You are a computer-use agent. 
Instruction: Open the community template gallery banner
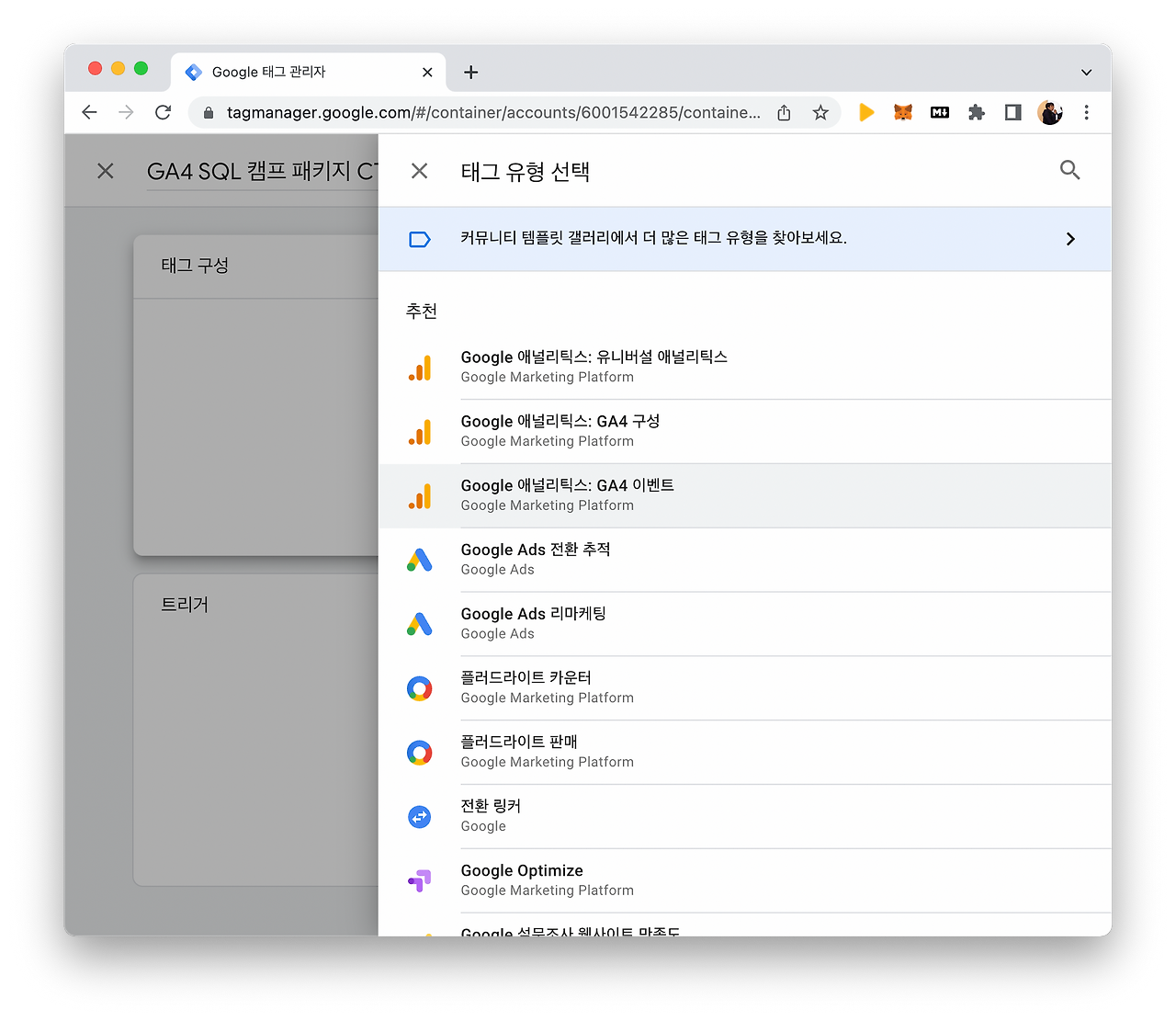point(744,239)
